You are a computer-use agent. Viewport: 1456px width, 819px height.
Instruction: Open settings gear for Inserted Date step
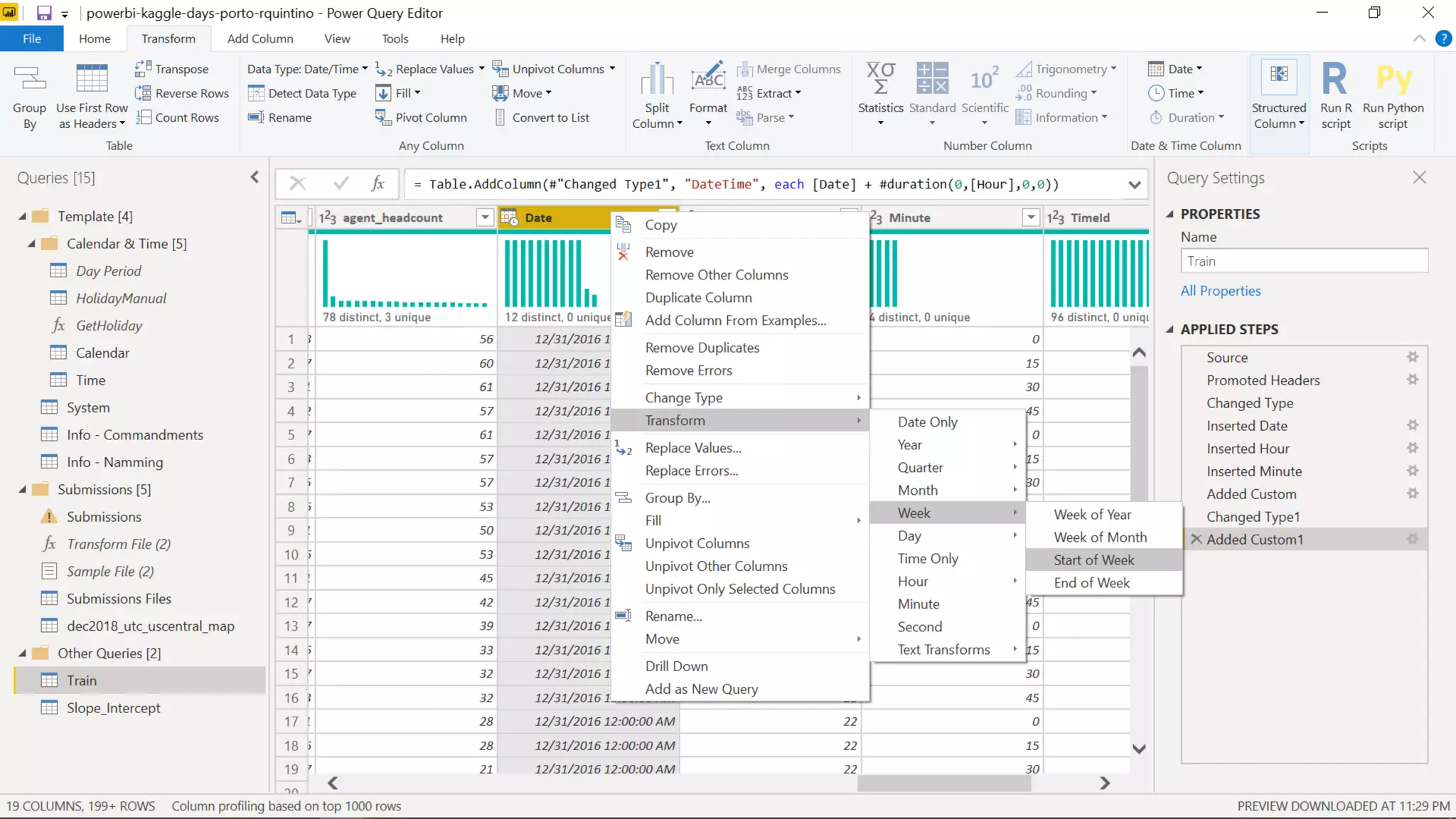[x=1412, y=425]
